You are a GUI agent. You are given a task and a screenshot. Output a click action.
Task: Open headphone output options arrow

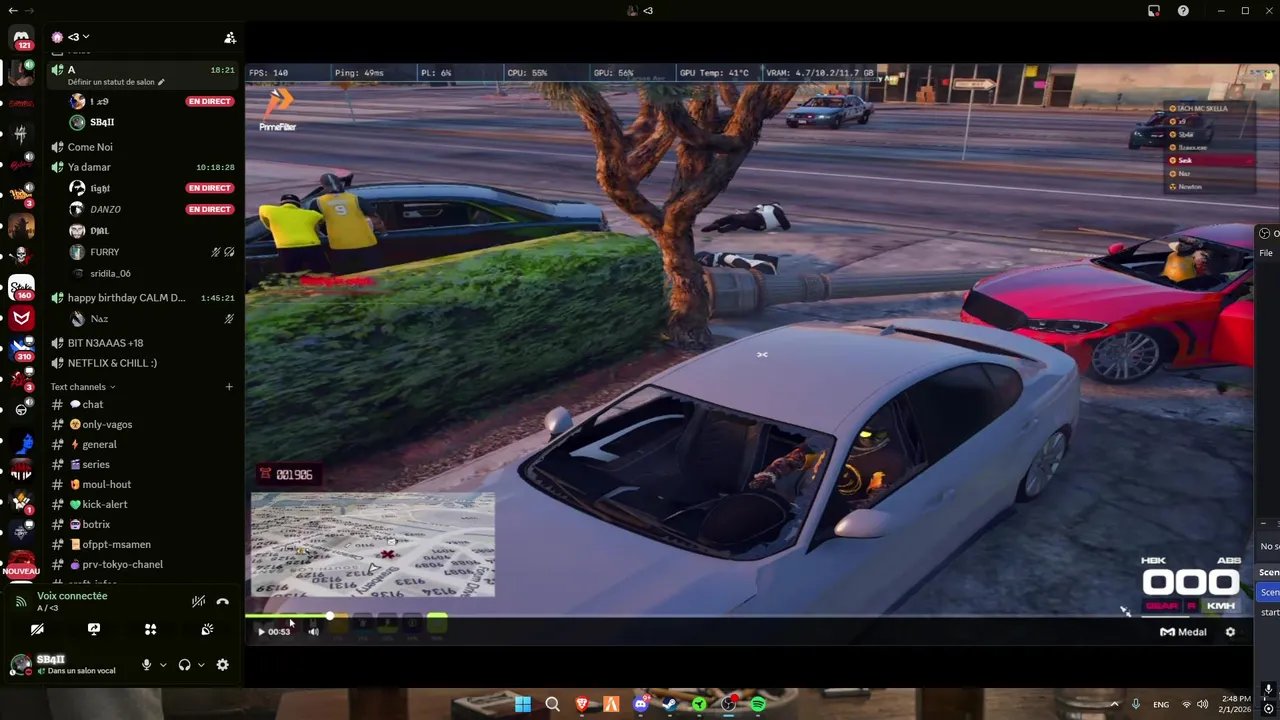point(201,665)
